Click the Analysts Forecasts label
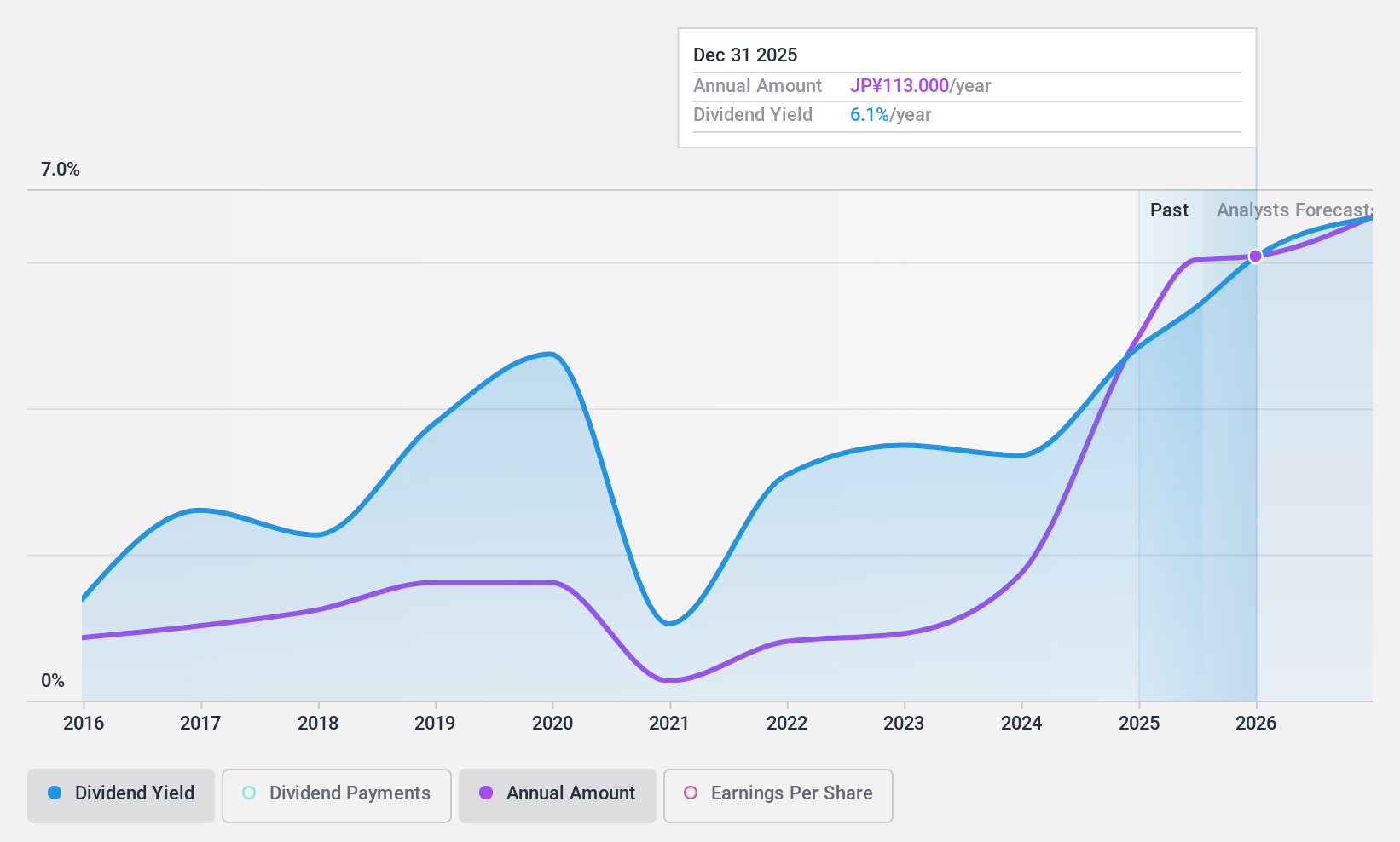Screen dimensions: 1400x842 pyautogui.click(x=1294, y=210)
